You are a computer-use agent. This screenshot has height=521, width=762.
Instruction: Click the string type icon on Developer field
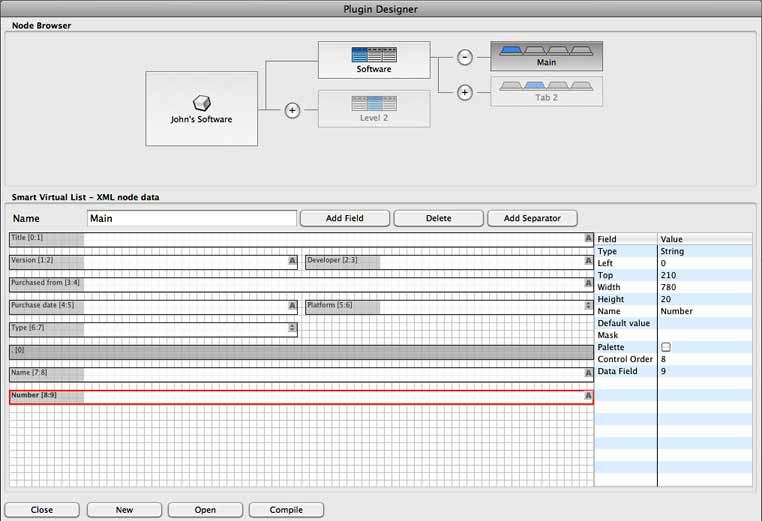tap(589, 261)
